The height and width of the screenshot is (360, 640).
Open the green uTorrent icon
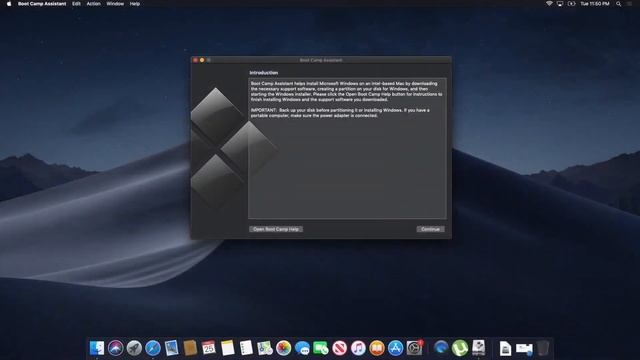(460, 348)
